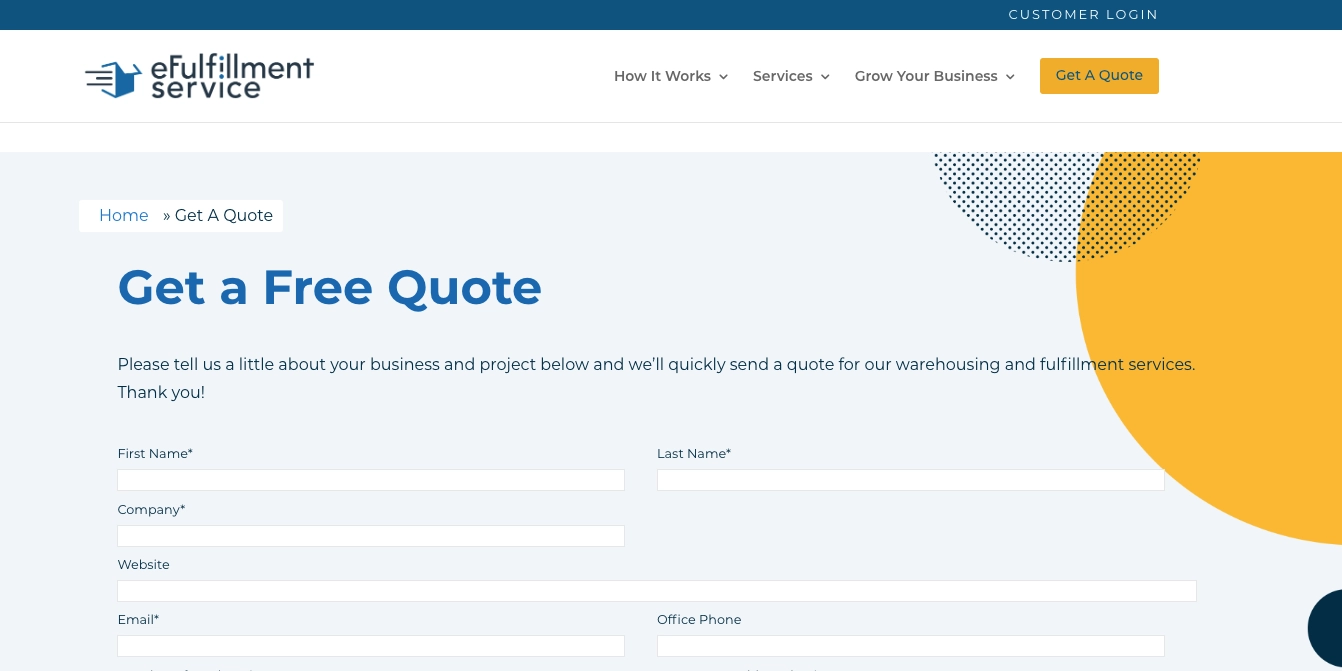The height and width of the screenshot is (671, 1342).
Task: Click into the Website text field
Action: tap(656, 591)
